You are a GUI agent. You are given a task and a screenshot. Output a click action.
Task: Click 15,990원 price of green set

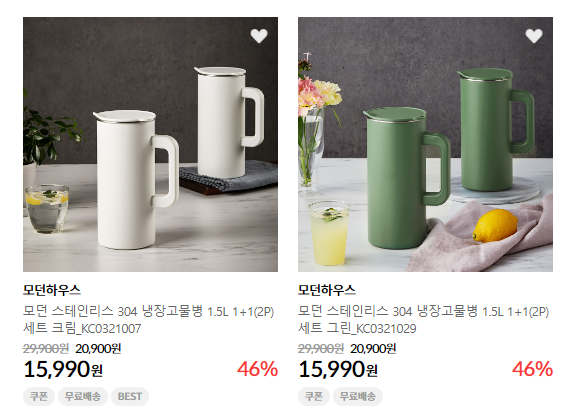coord(338,370)
